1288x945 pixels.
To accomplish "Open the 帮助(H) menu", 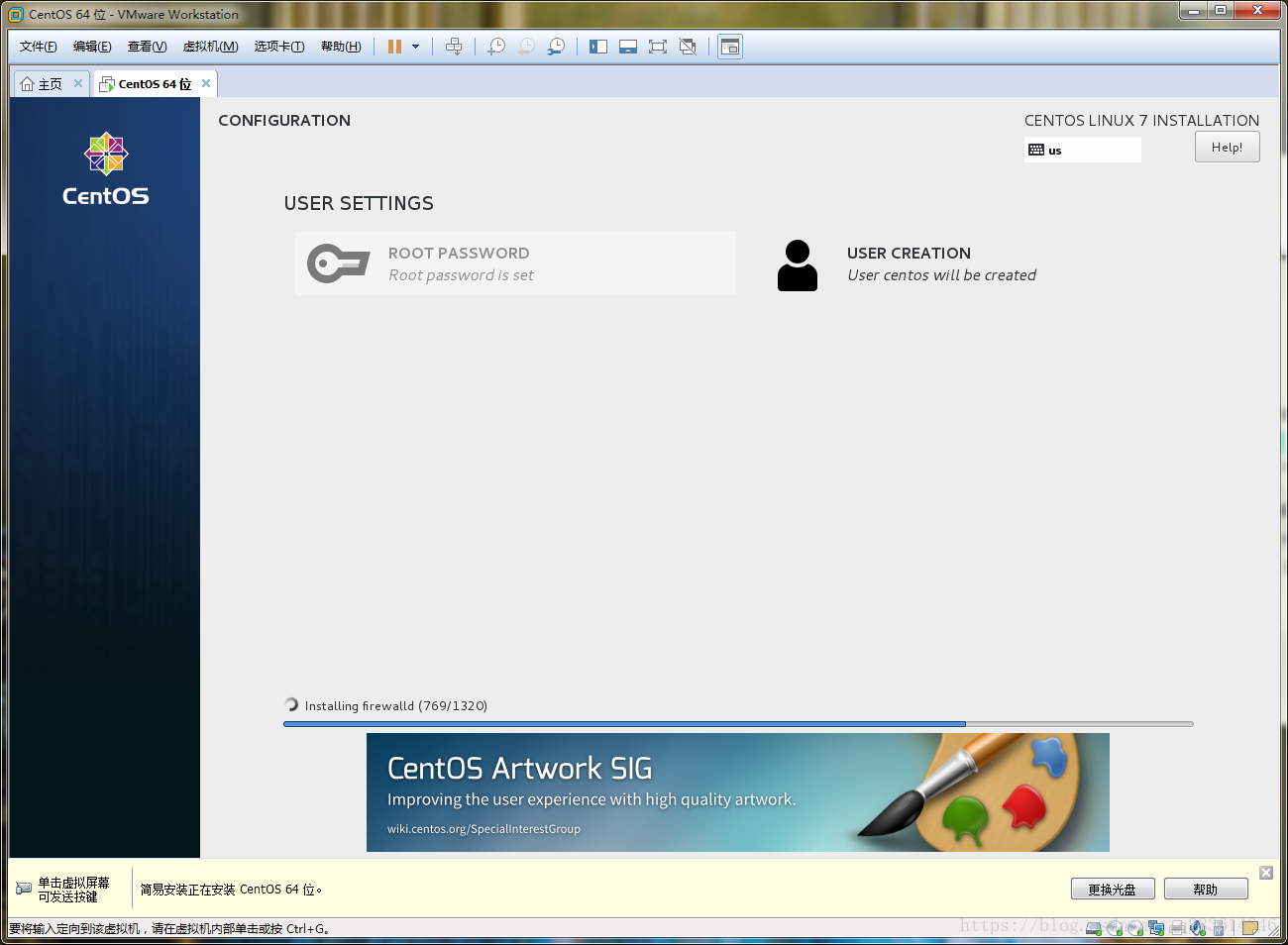I will pyautogui.click(x=340, y=47).
